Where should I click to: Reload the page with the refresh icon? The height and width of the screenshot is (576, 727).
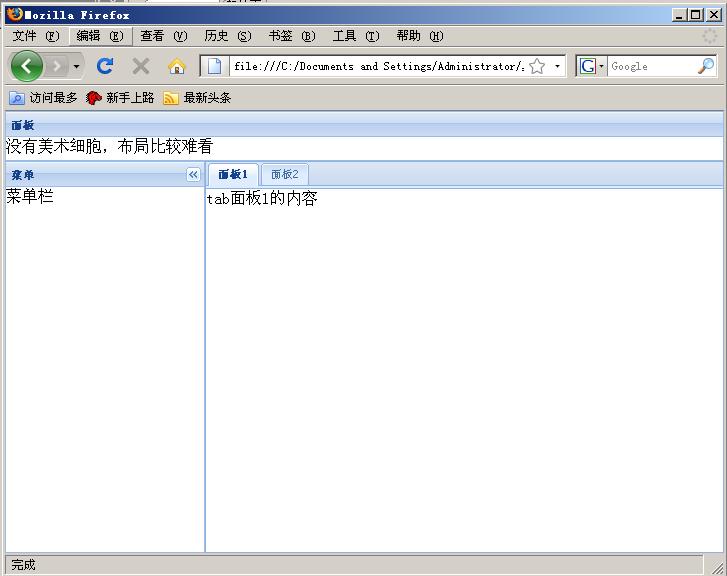coord(105,66)
